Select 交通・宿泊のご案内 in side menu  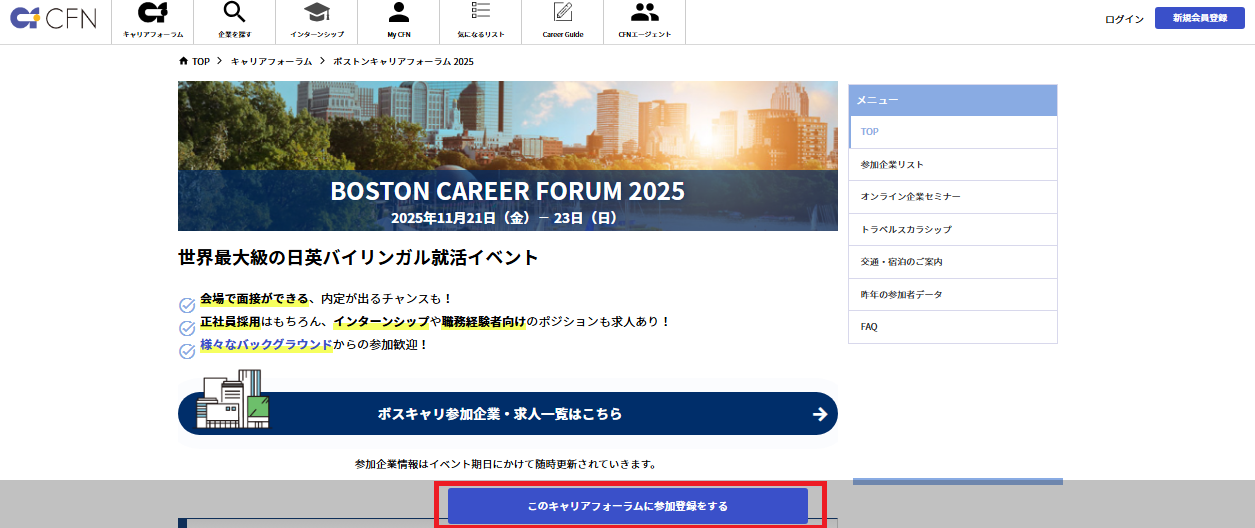(x=953, y=262)
